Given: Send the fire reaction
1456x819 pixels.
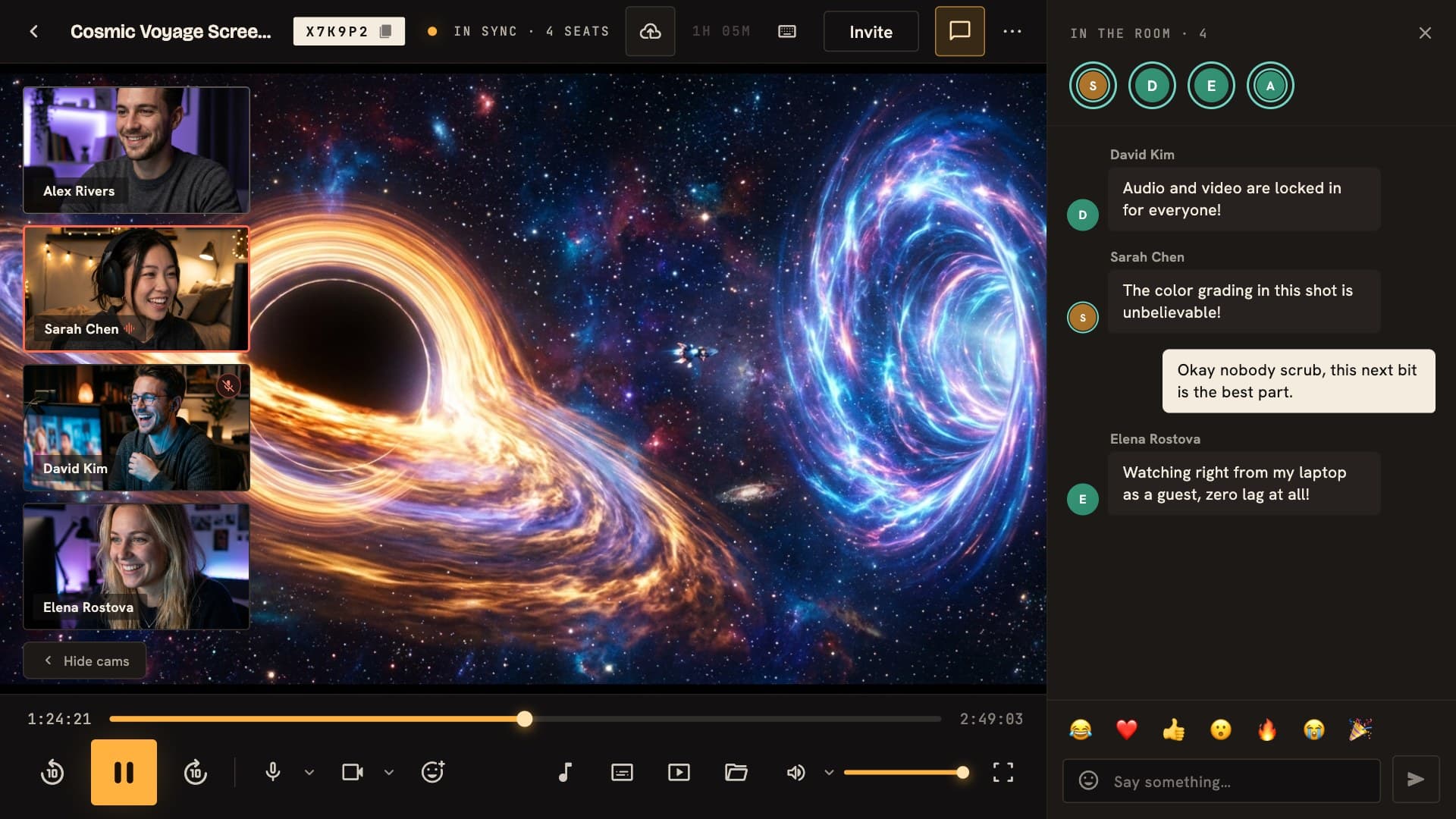Looking at the screenshot, I should point(1267,730).
